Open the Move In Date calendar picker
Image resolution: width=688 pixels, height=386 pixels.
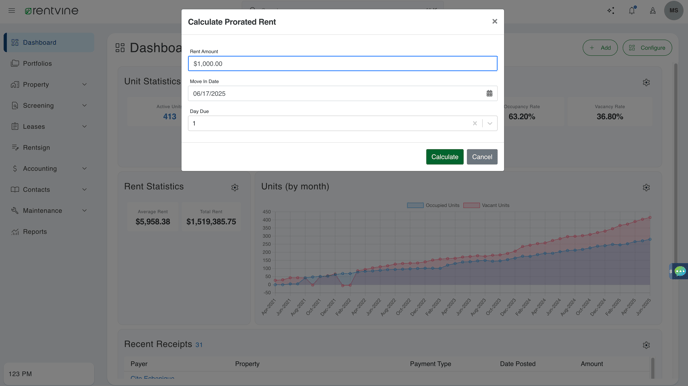coord(489,93)
